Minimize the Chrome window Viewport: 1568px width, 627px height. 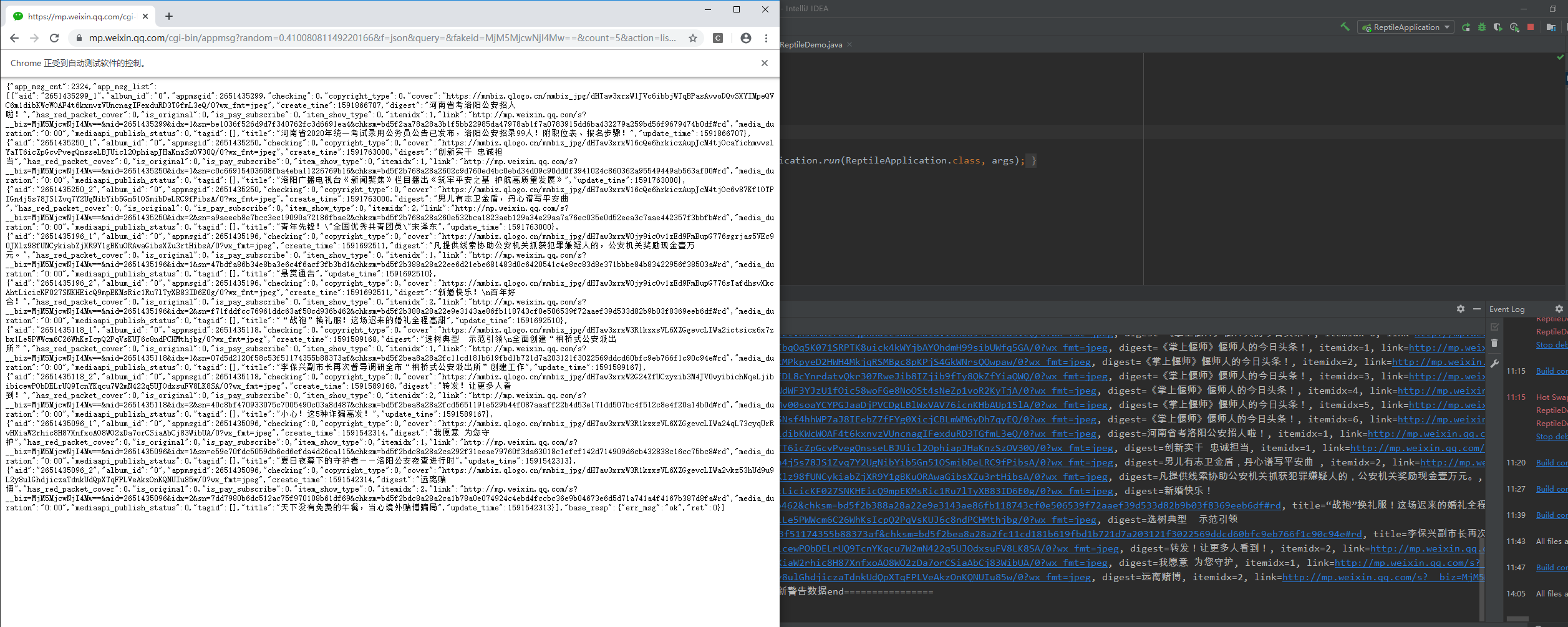708,9
